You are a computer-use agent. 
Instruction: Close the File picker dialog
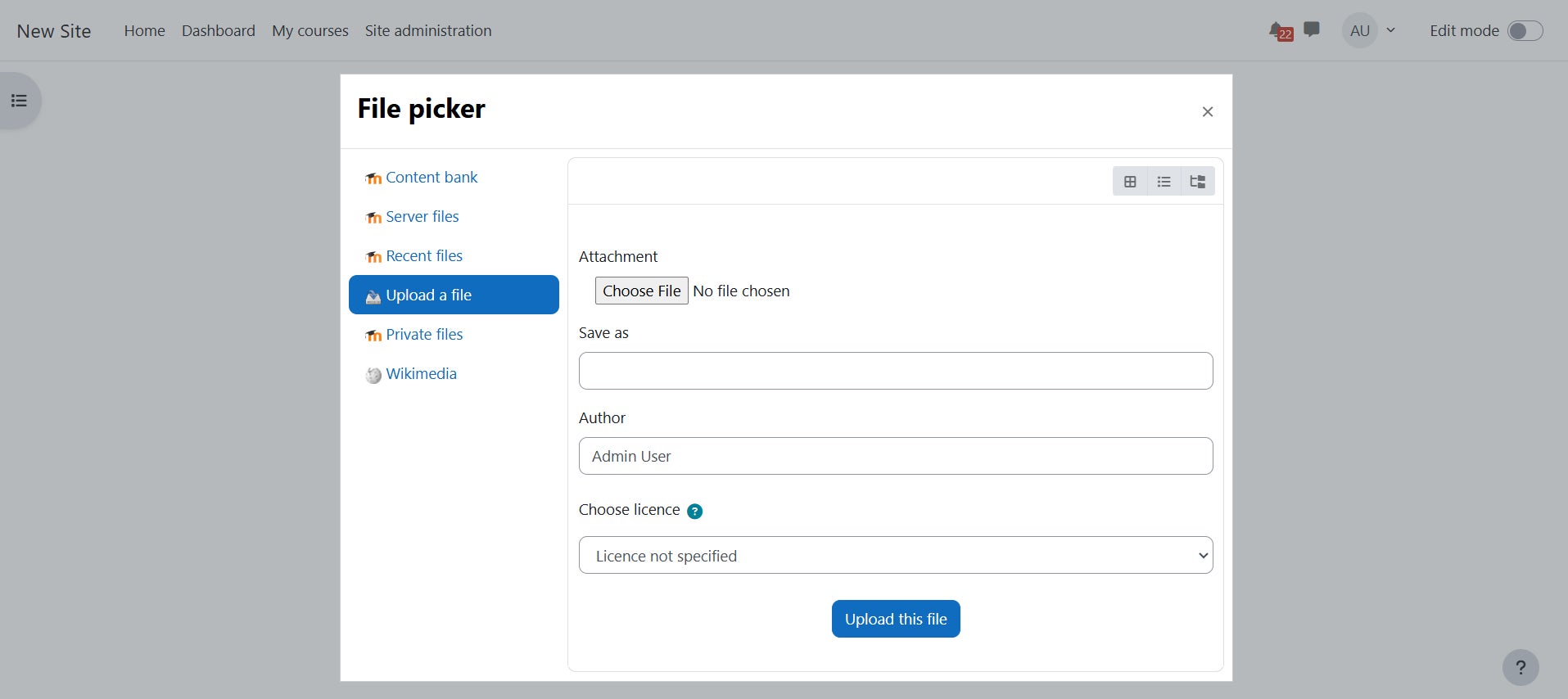point(1207,112)
